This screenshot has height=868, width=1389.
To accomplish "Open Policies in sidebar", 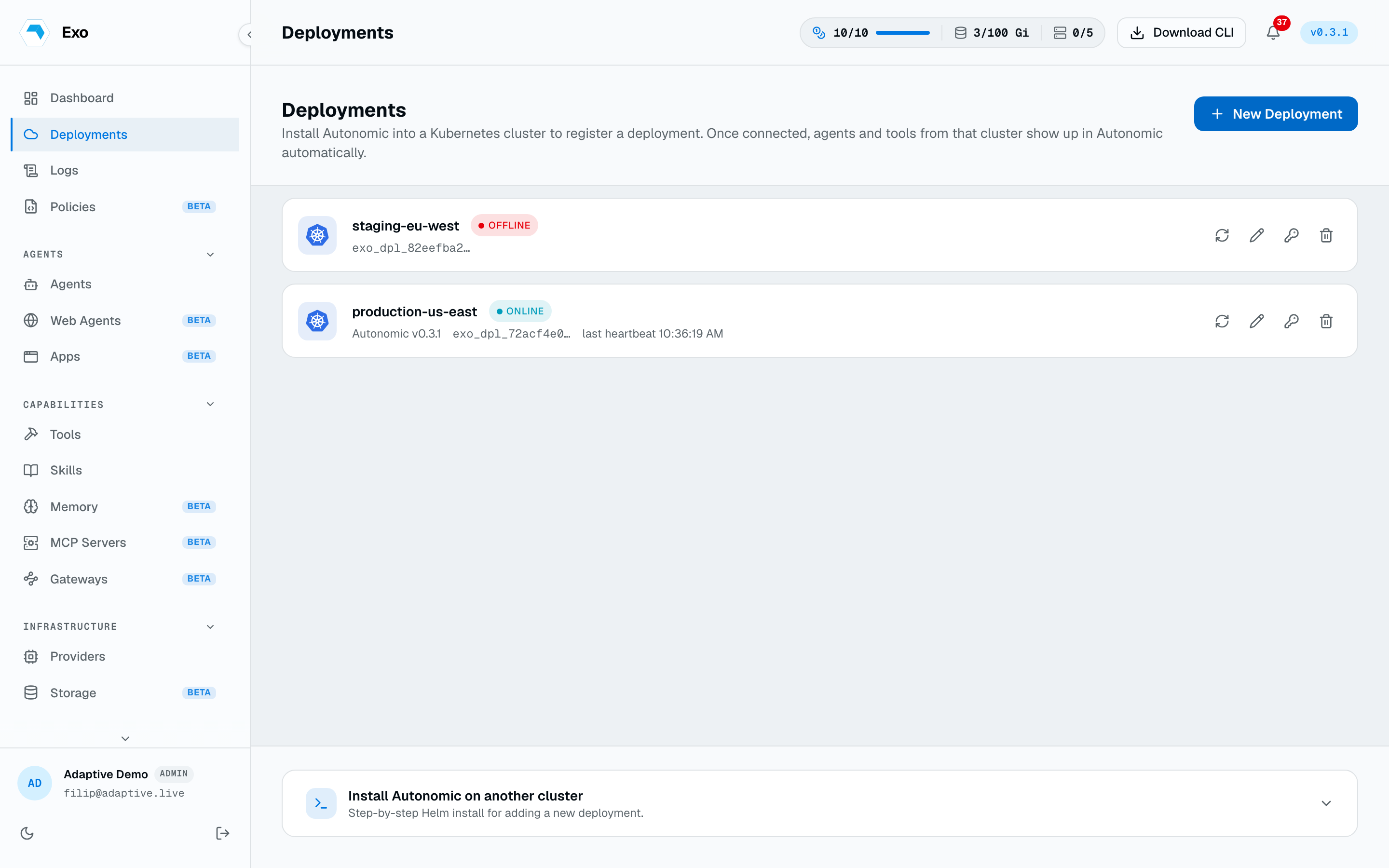I will [x=124, y=207].
